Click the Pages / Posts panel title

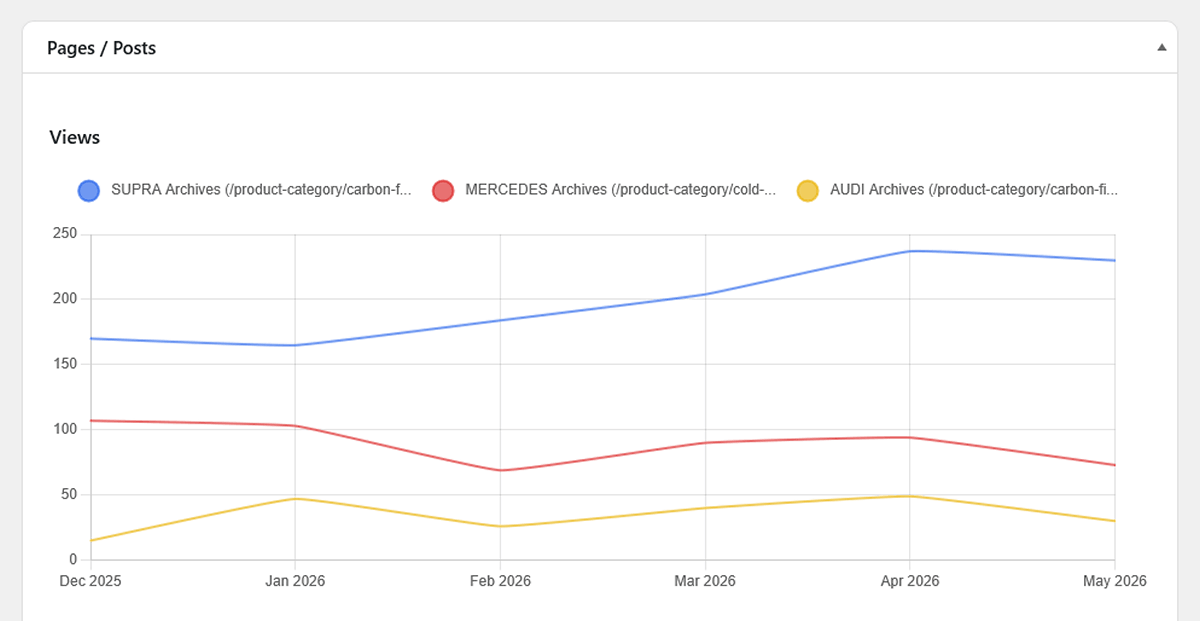tap(101, 48)
